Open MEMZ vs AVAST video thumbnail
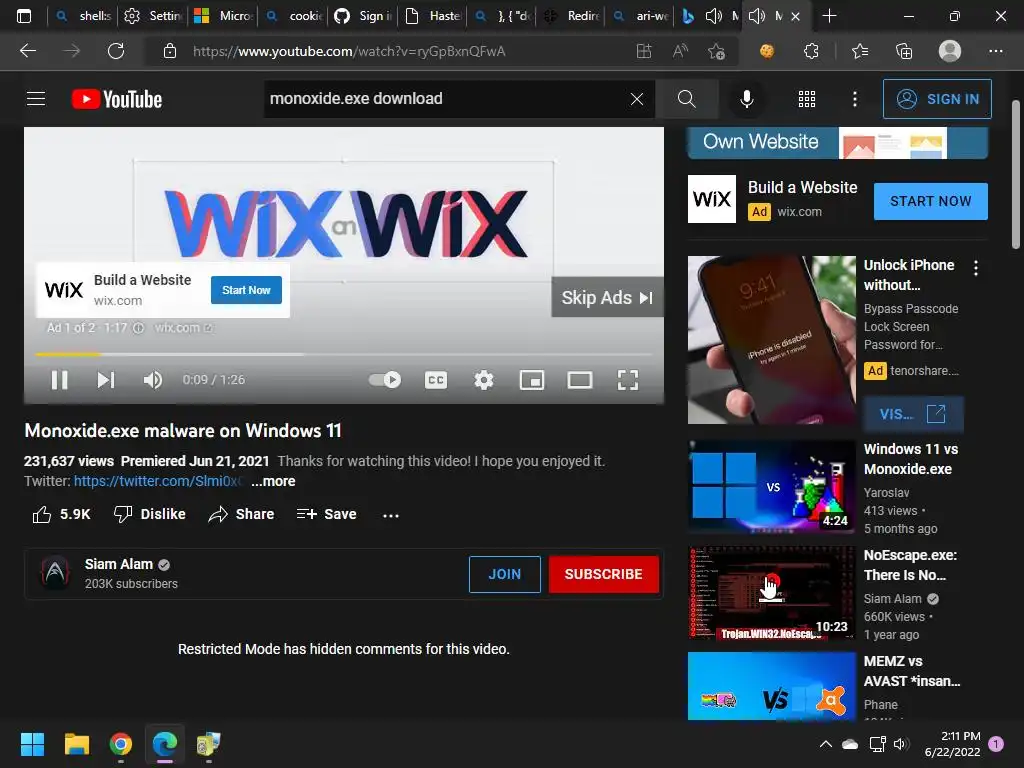Viewport: 1024px width, 768px height. click(771, 686)
